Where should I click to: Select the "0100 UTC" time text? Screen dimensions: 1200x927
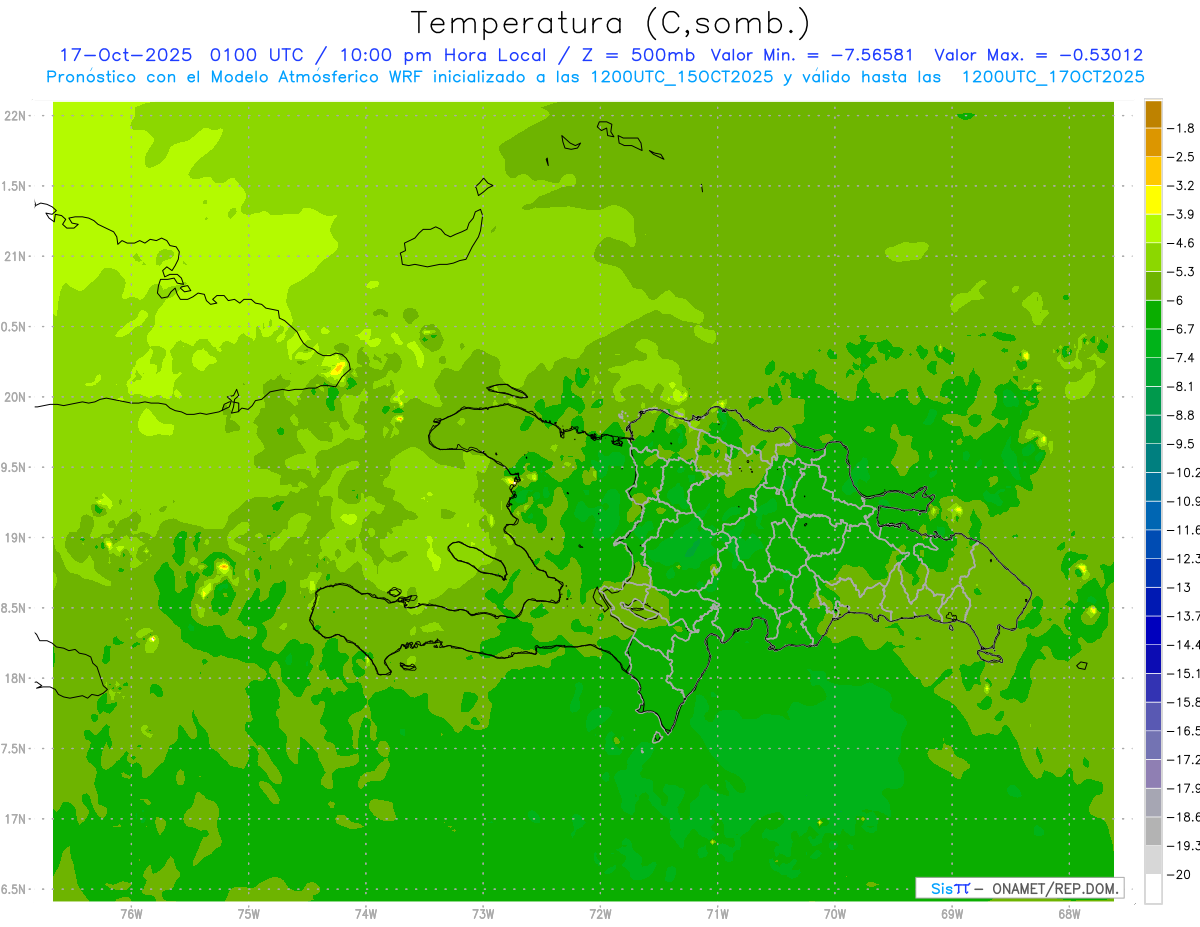pos(254,55)
